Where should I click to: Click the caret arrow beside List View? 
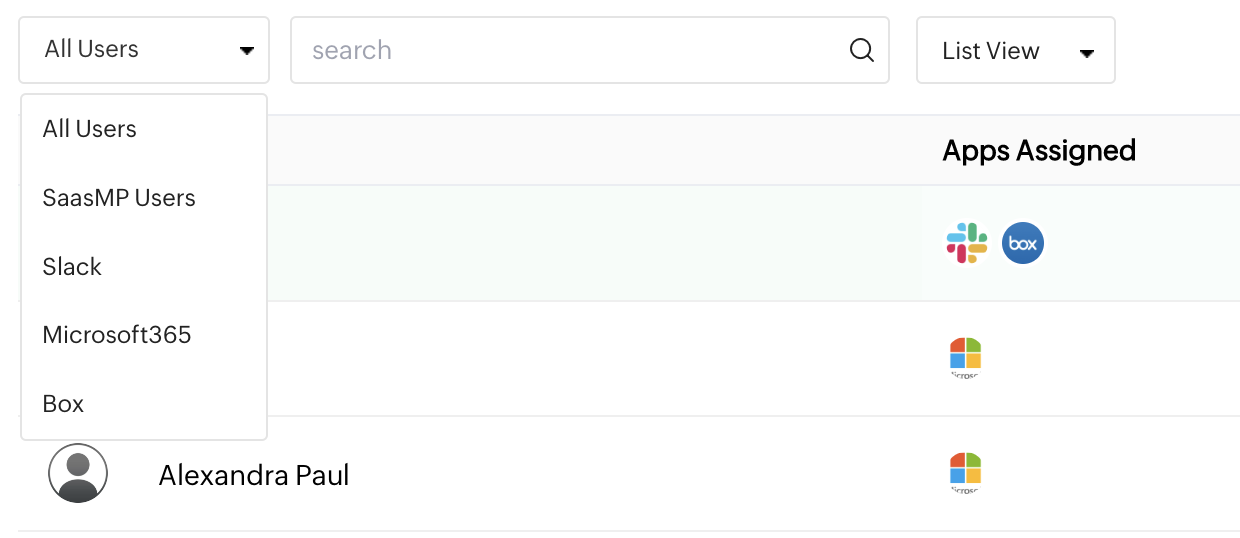coord(1087,53)
